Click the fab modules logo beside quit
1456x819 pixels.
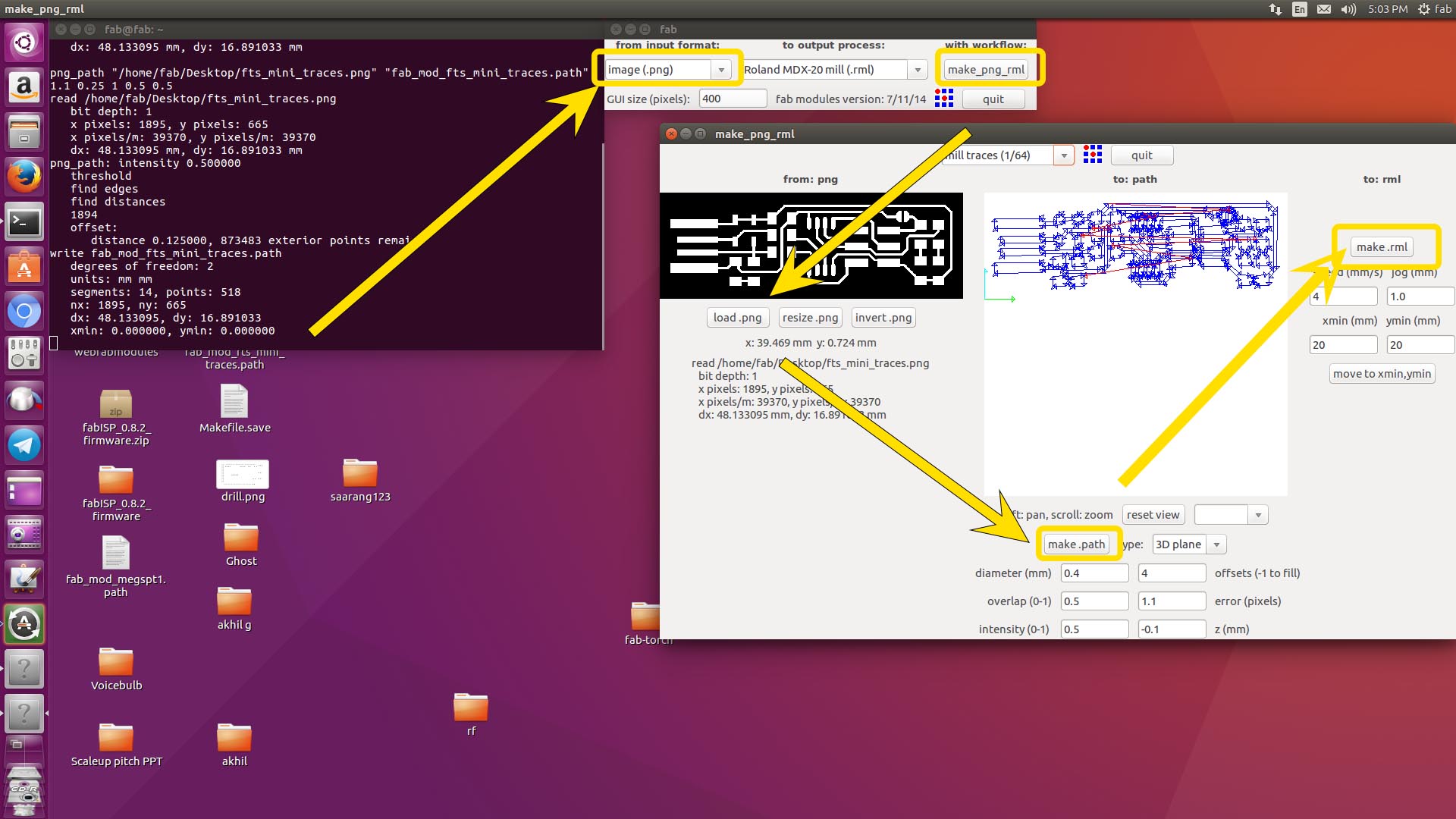click(943, 99)
